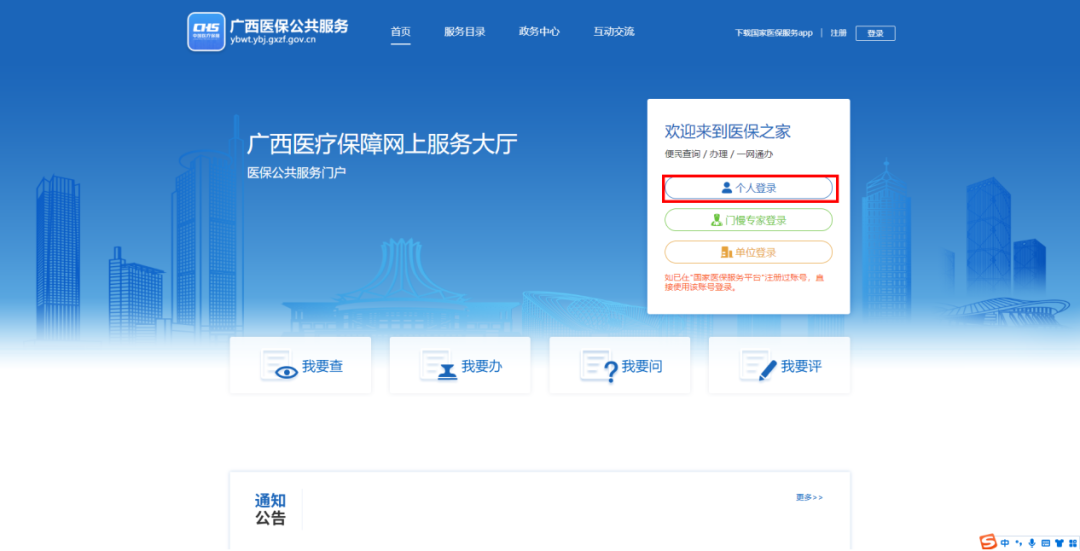Open 我要办 with stamp icon
The width and height of the screenshot is (1080, 551).
coord(460,366)
